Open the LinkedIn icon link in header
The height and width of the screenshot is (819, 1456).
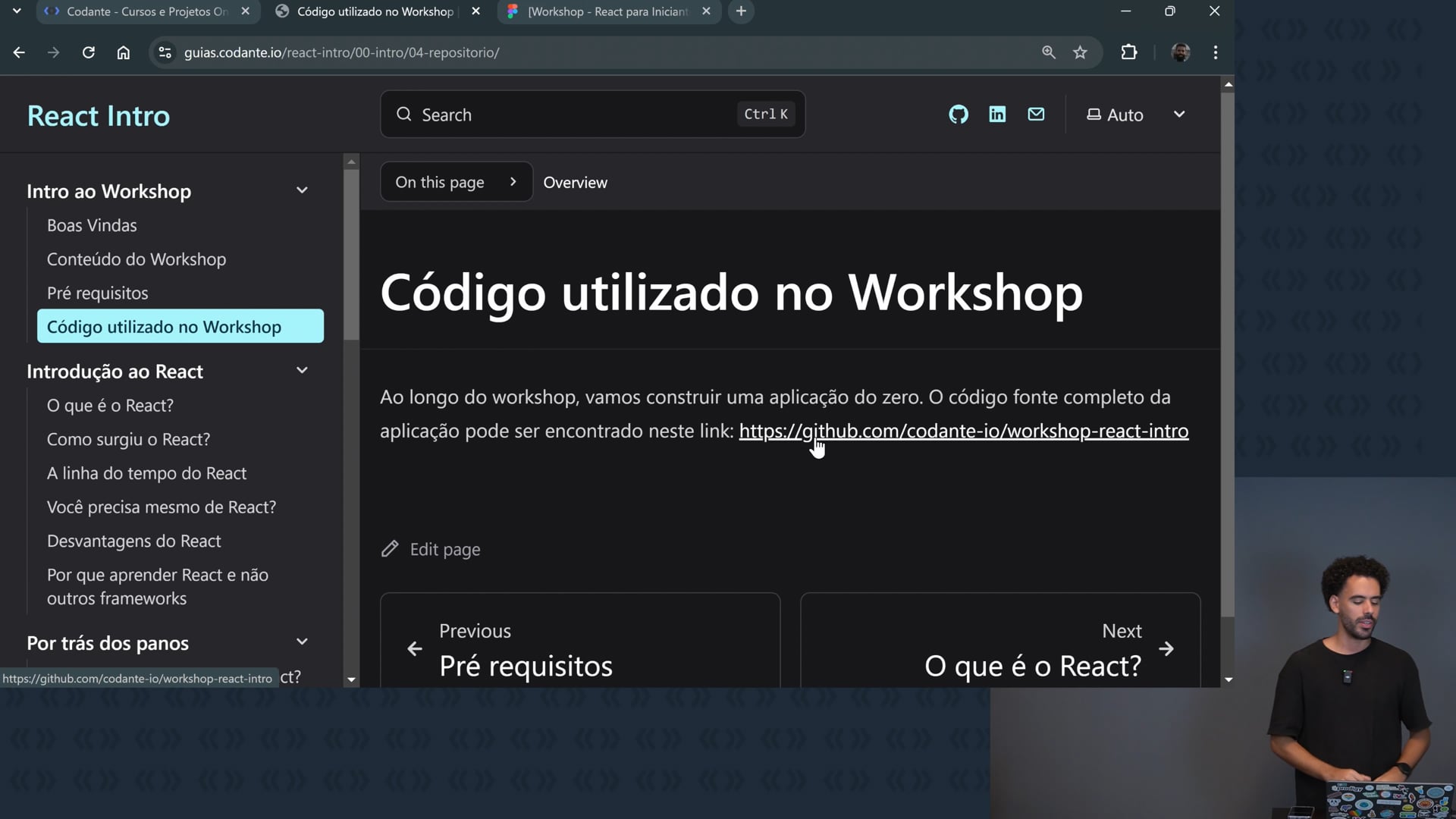(997, 115)
